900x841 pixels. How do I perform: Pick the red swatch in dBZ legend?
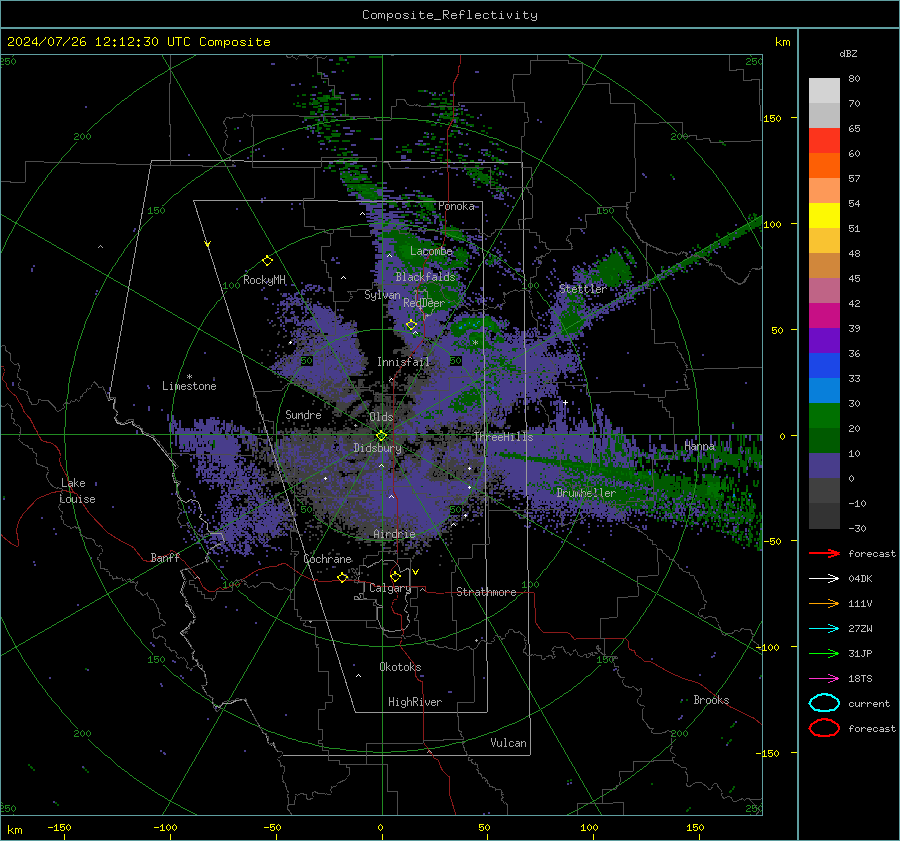pos(824,140)
